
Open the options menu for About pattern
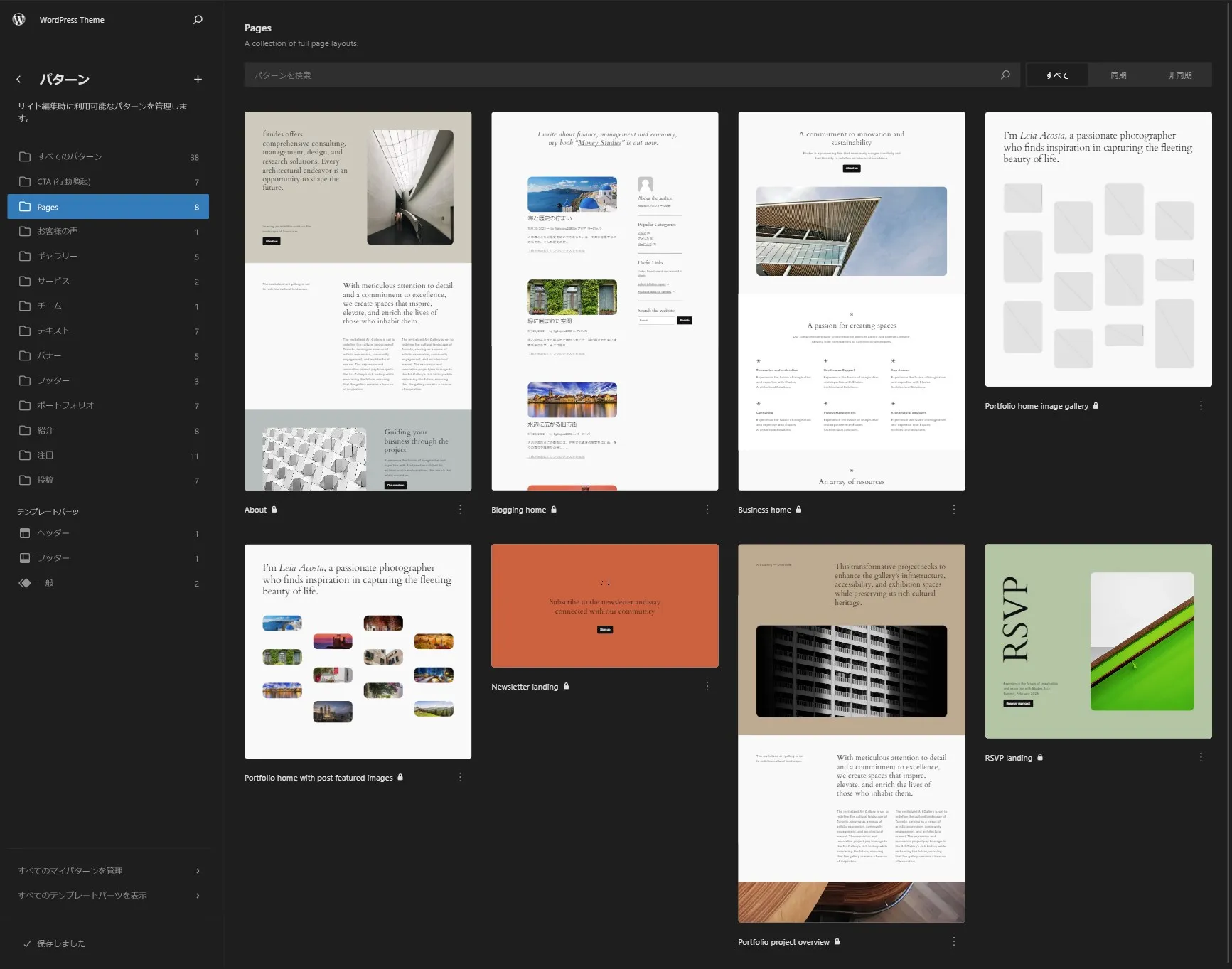460,510
